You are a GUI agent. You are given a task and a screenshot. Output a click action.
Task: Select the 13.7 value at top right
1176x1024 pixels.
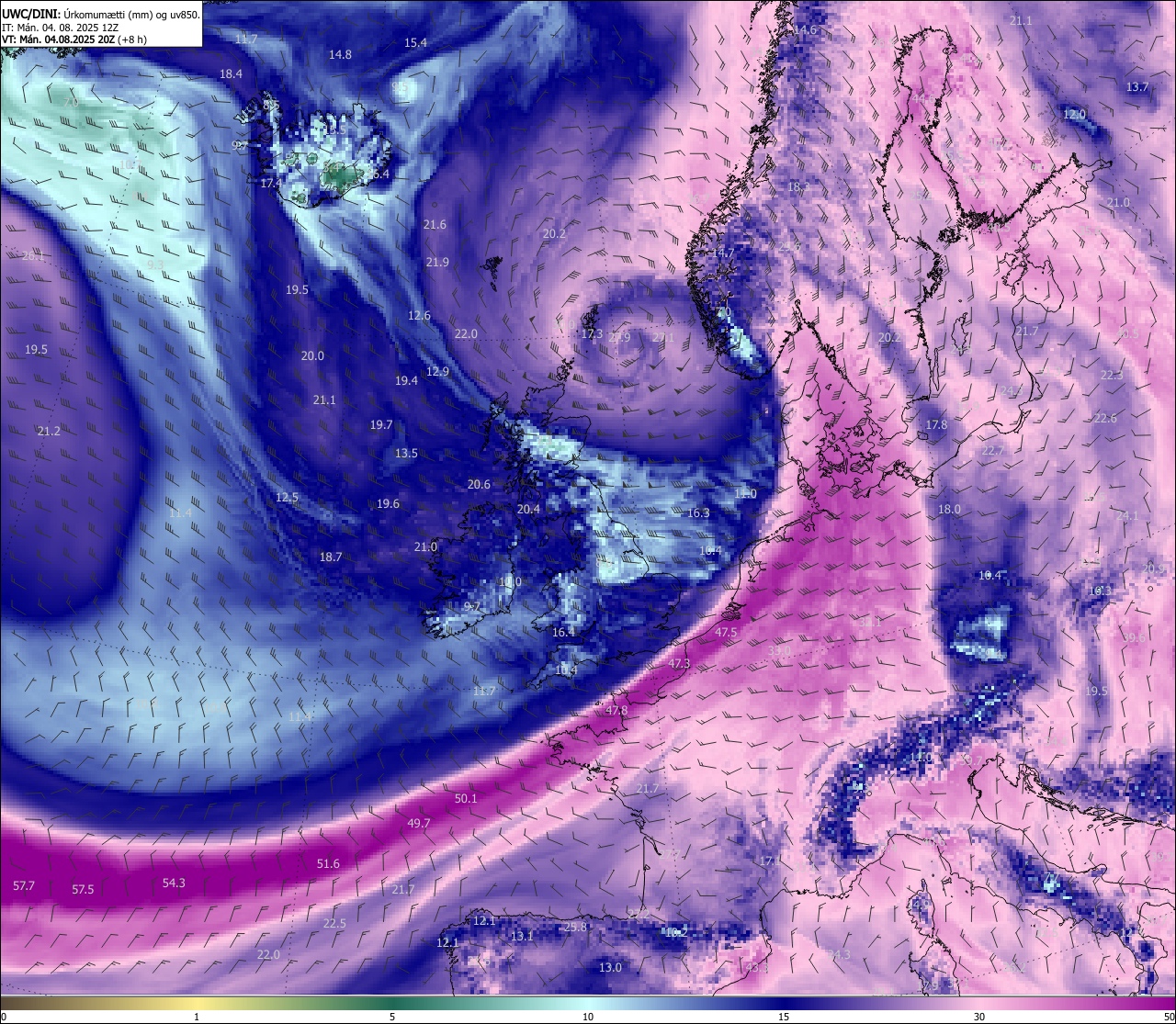1137,86
